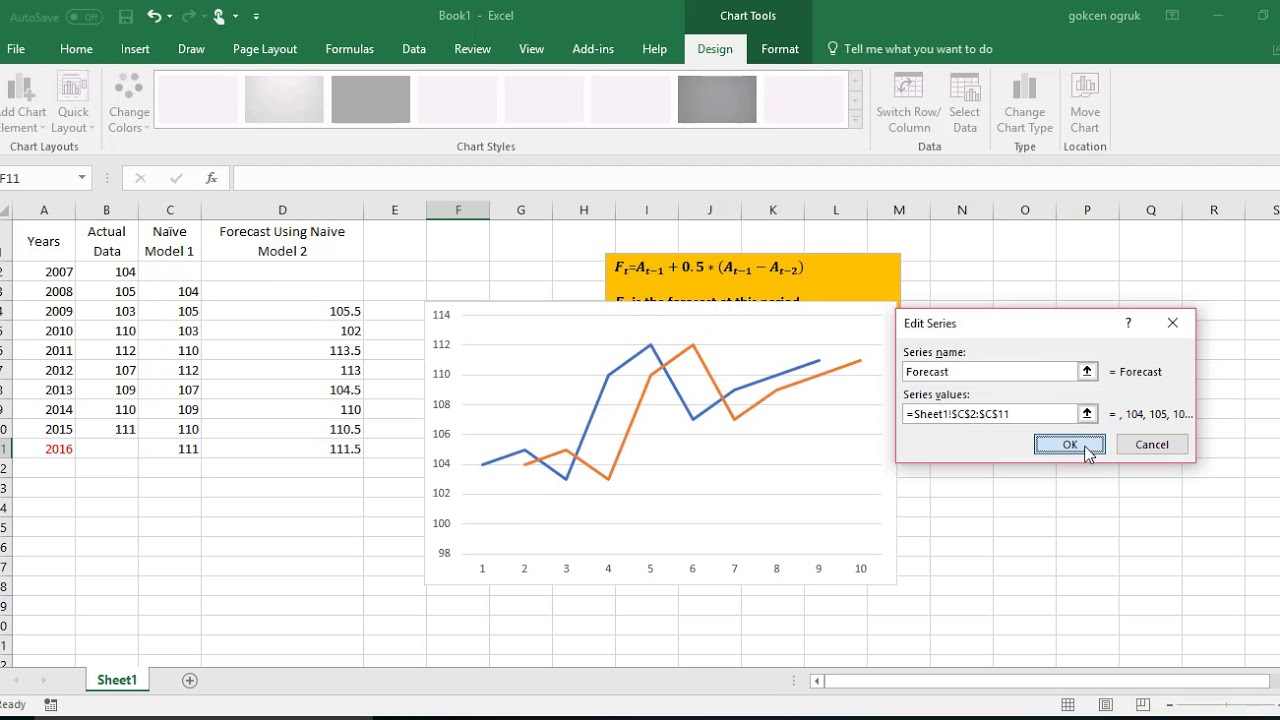Screen dimensions: 1280x720
Task: Expand the chart styles gallery
Action: [x=855, y=120]
